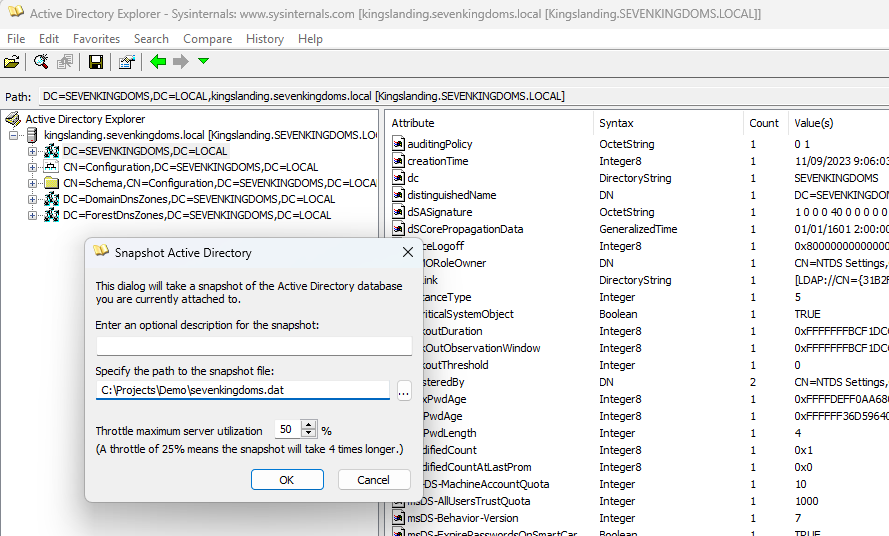Click the Snapshot dialog title bar icon
The width and height of the screenshot is (889, 536).
pyautogui.click(x=101, y=251)
